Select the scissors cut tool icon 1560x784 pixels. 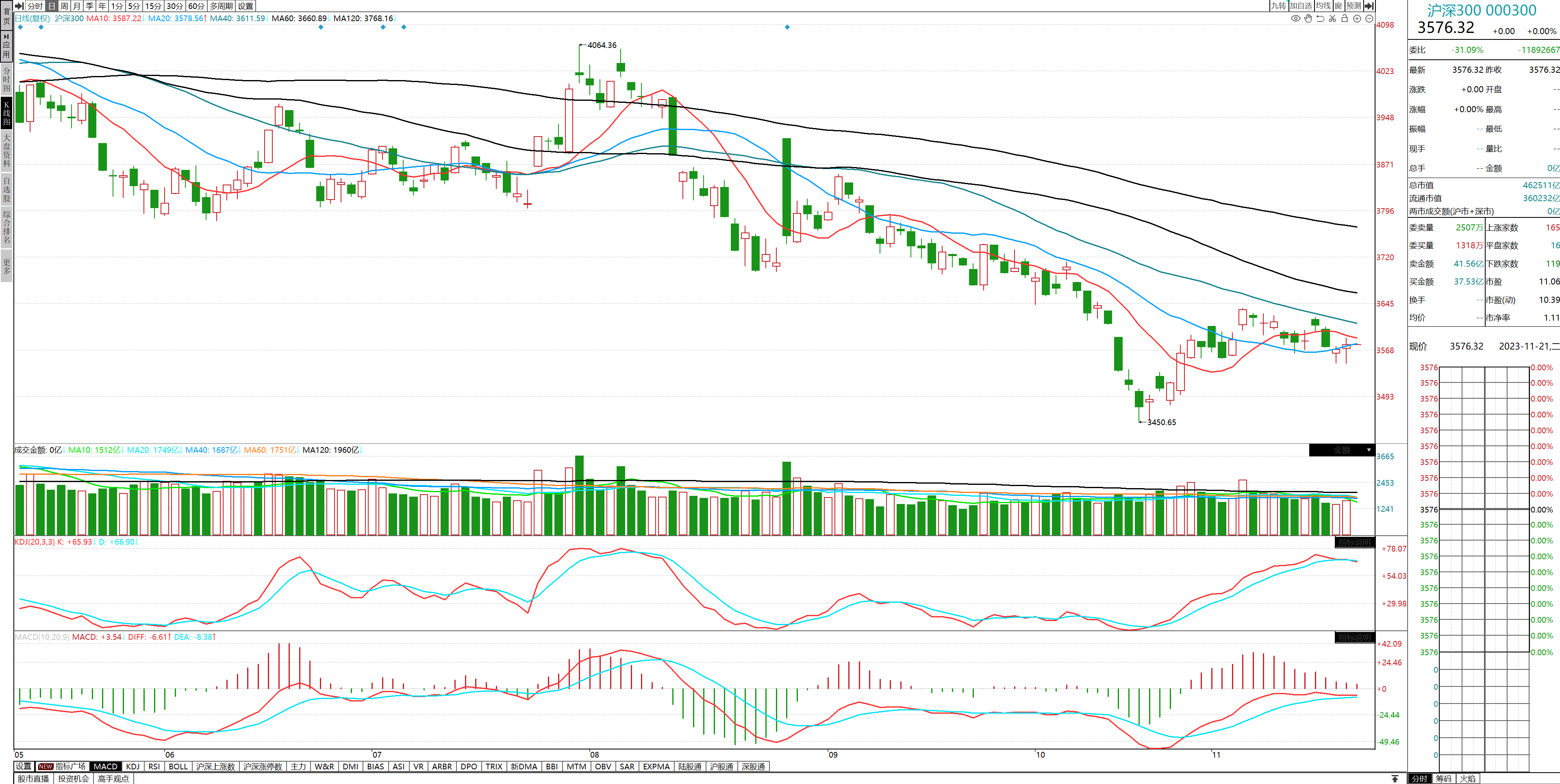click(x=1332, y=19)
